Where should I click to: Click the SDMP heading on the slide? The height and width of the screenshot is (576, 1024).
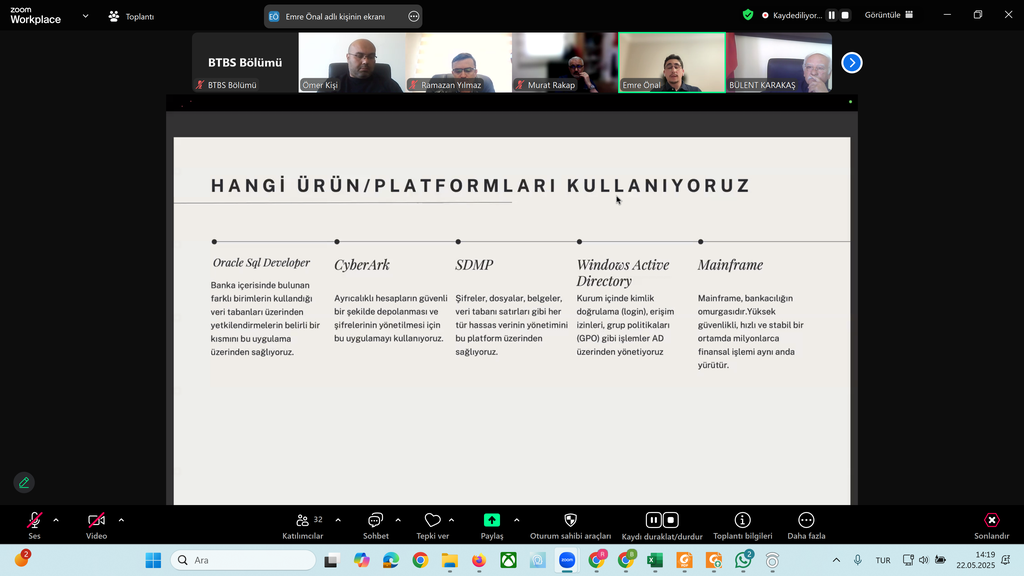tap(474, 264)
